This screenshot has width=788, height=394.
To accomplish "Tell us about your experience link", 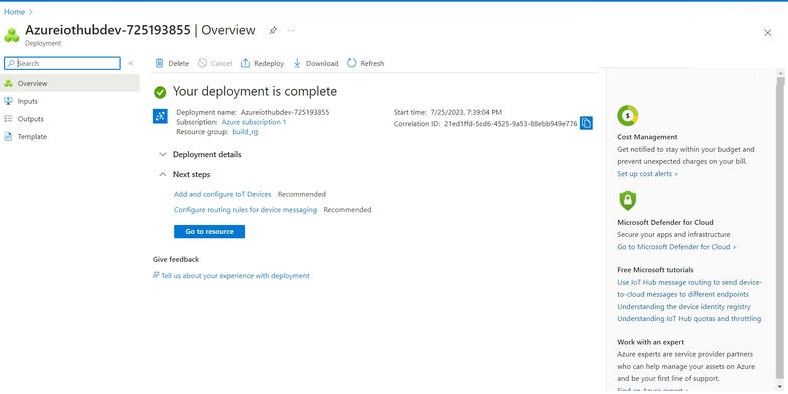I will pyautogui.click(x=235, y=275).
